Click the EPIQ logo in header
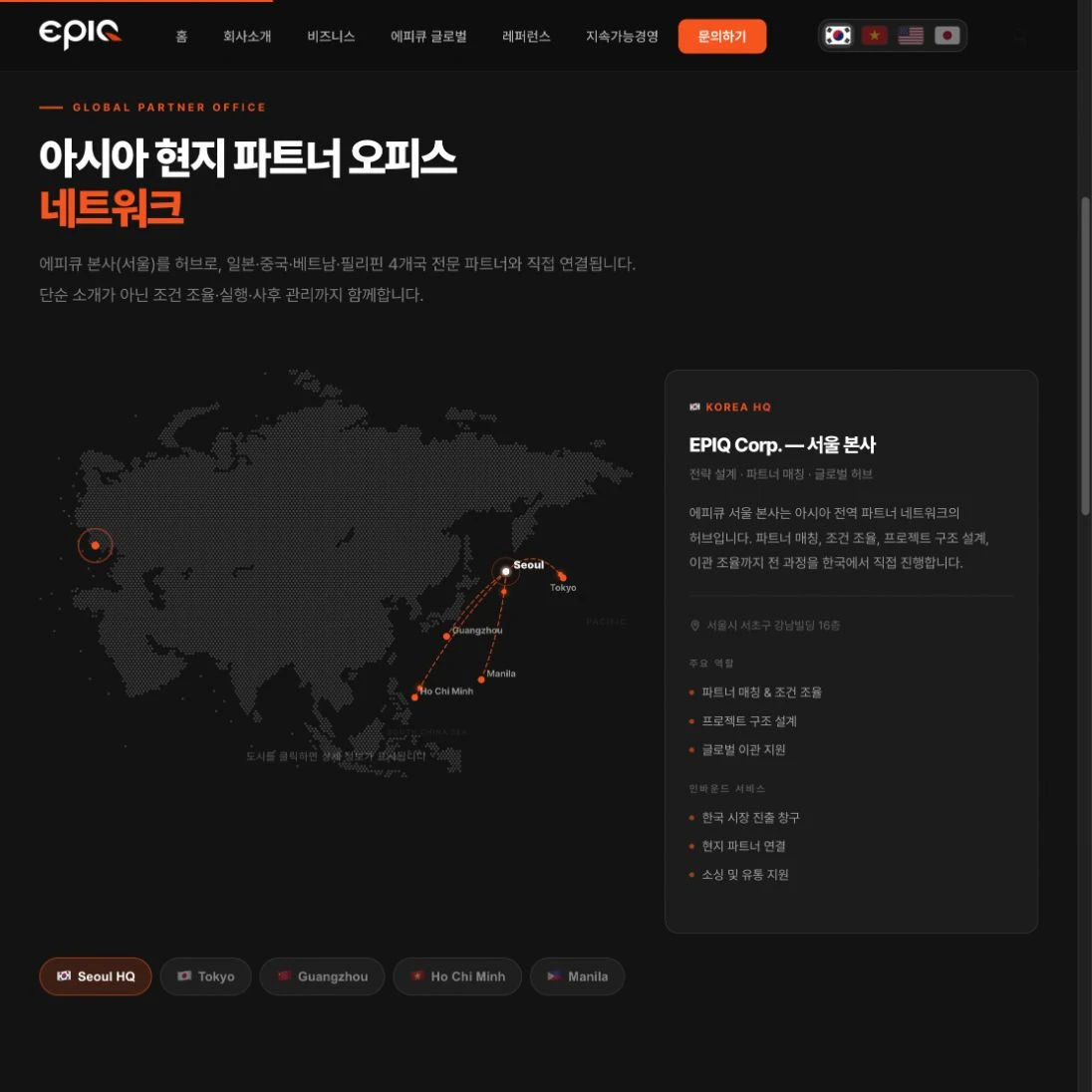The height and width of the screenshot is (1092, 1092). click(80, 34)
